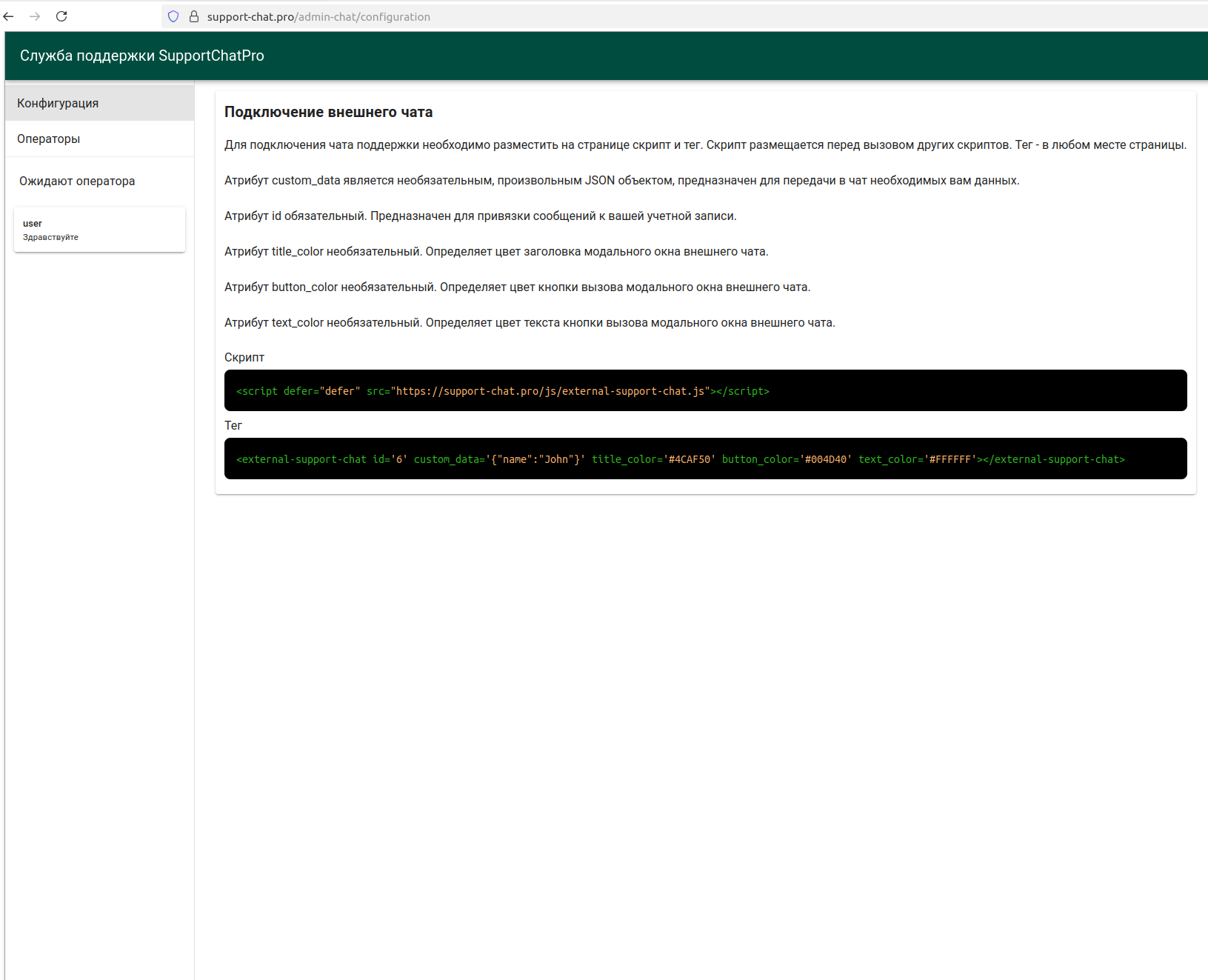Image resolution: width=1208 pixels, height=980 pixels.
Task: Open the tracking protection shield icon
Action: tap(173, 16)
